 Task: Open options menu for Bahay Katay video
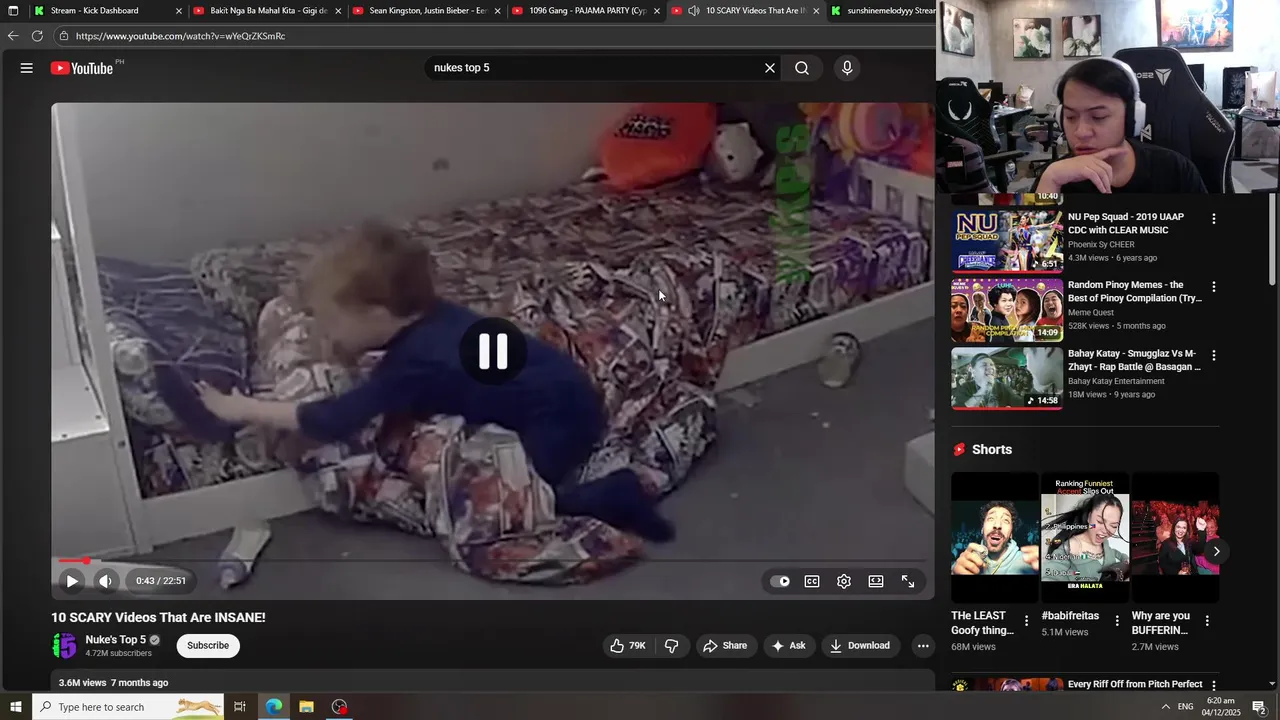pyautogui.click(x=1214, y=356)
